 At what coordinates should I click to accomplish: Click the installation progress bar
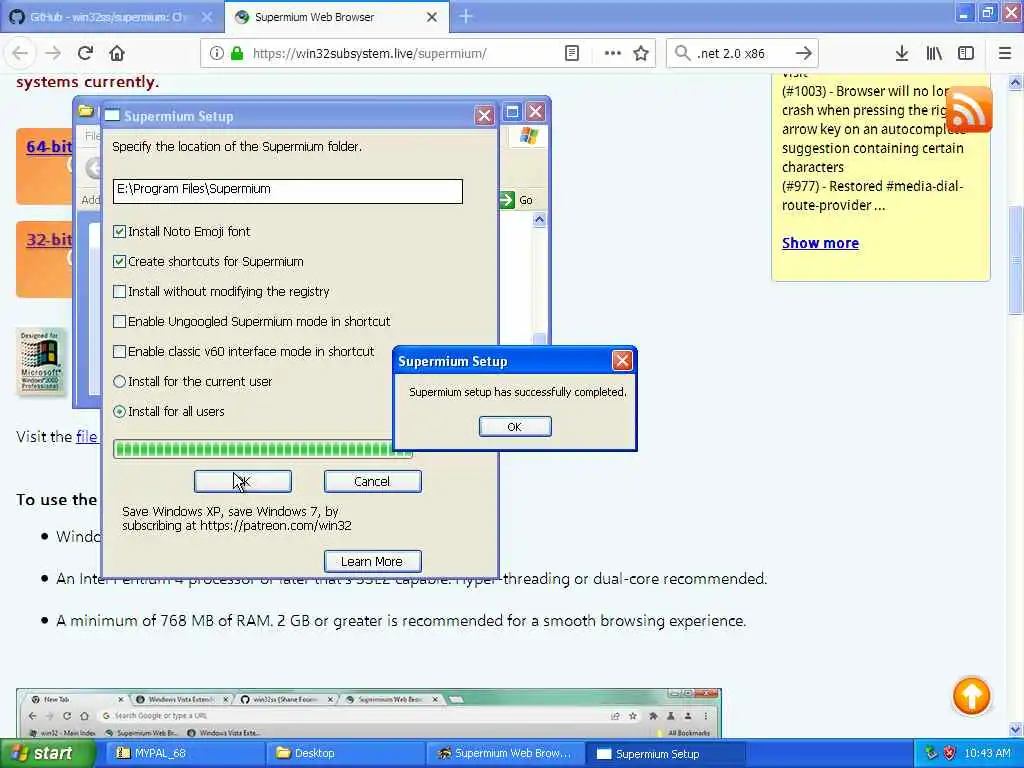(x=263, y=449)
